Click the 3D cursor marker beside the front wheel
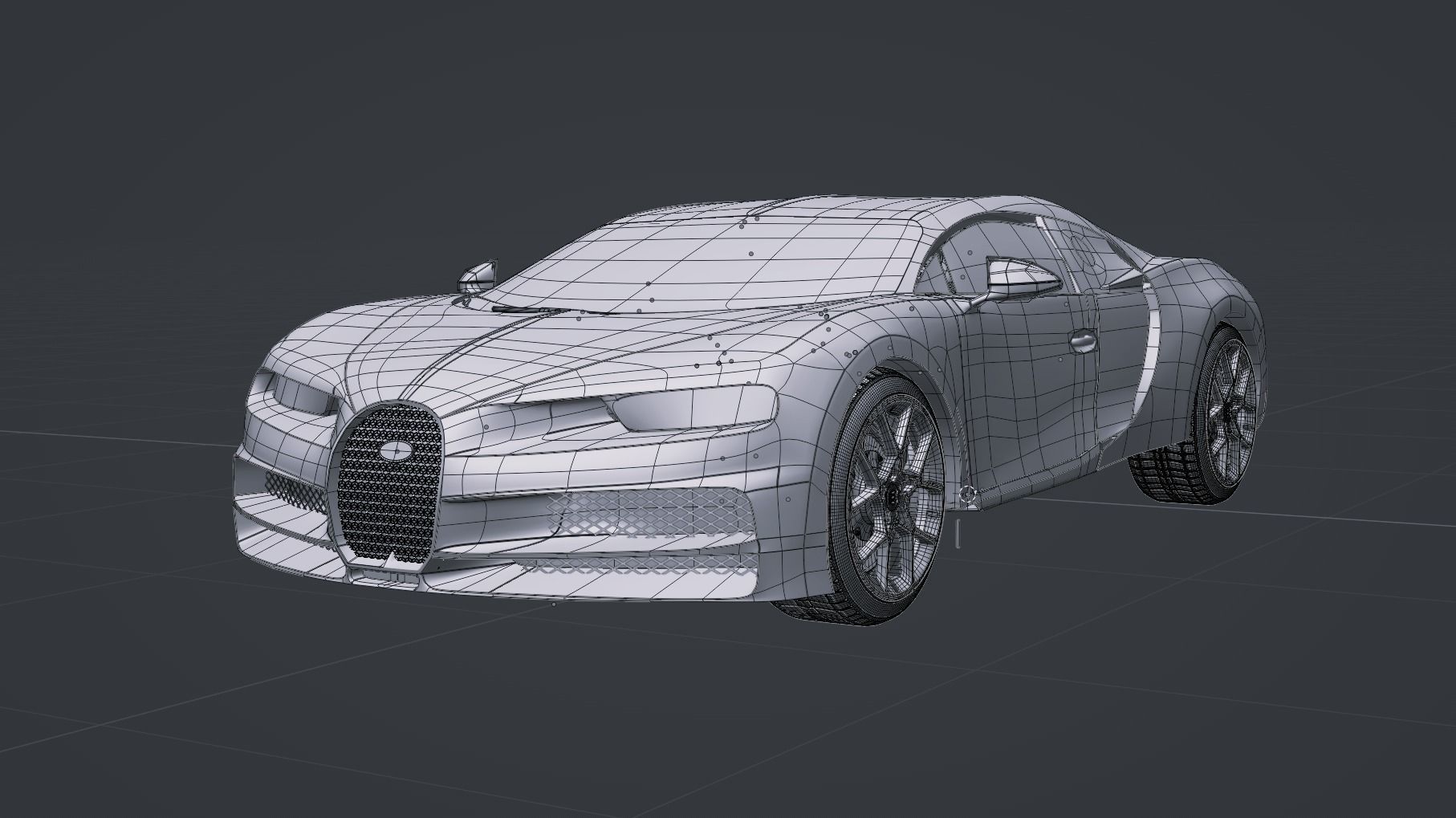 969,494
